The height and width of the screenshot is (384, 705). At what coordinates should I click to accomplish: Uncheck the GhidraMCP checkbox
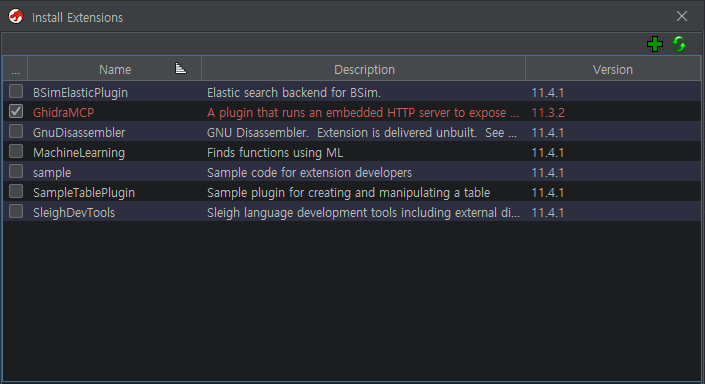click(16, 111)
